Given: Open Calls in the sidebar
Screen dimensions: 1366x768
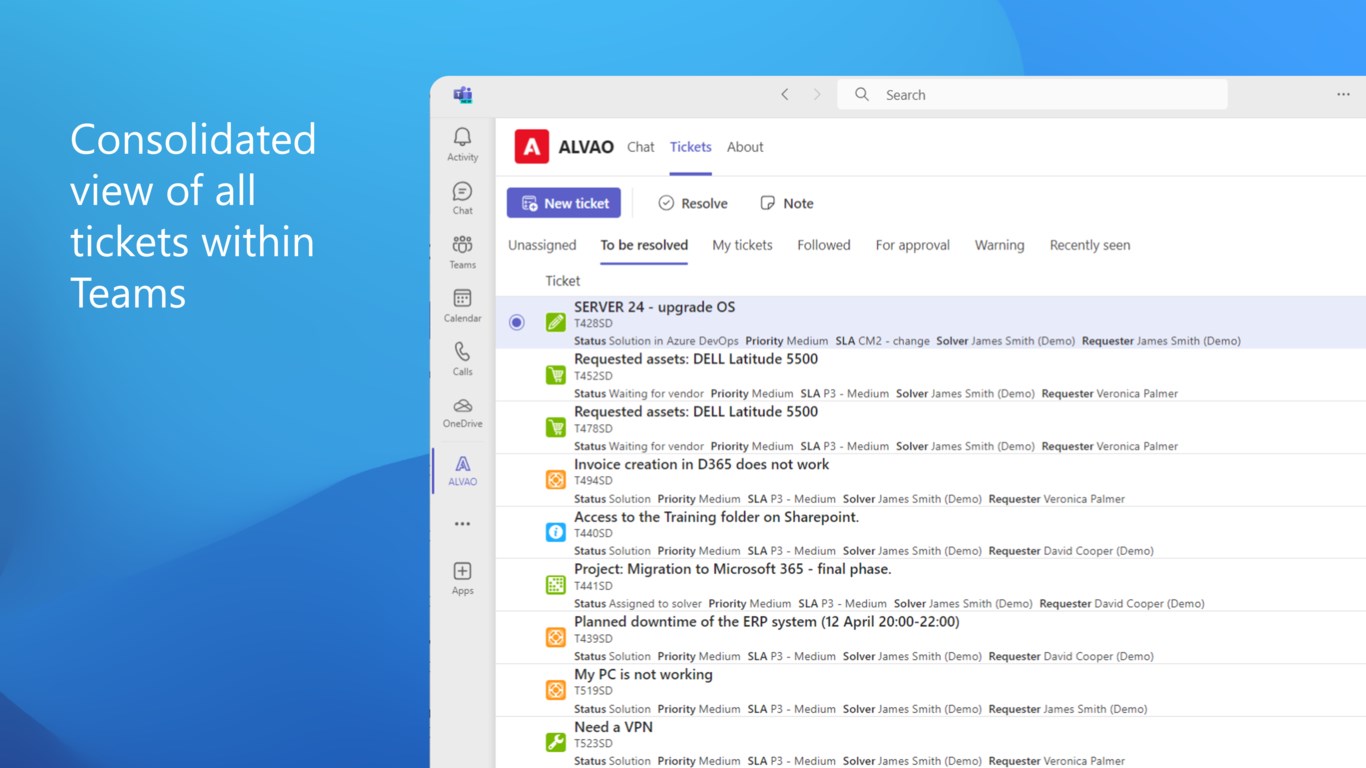Looking at the screenshot, I should 462,358.
